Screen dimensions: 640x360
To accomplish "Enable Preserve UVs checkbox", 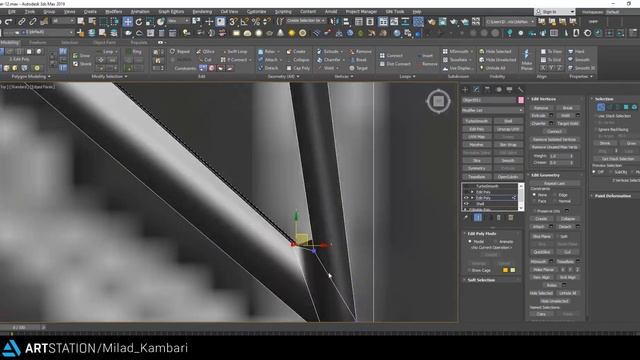I will coord(534,211).
